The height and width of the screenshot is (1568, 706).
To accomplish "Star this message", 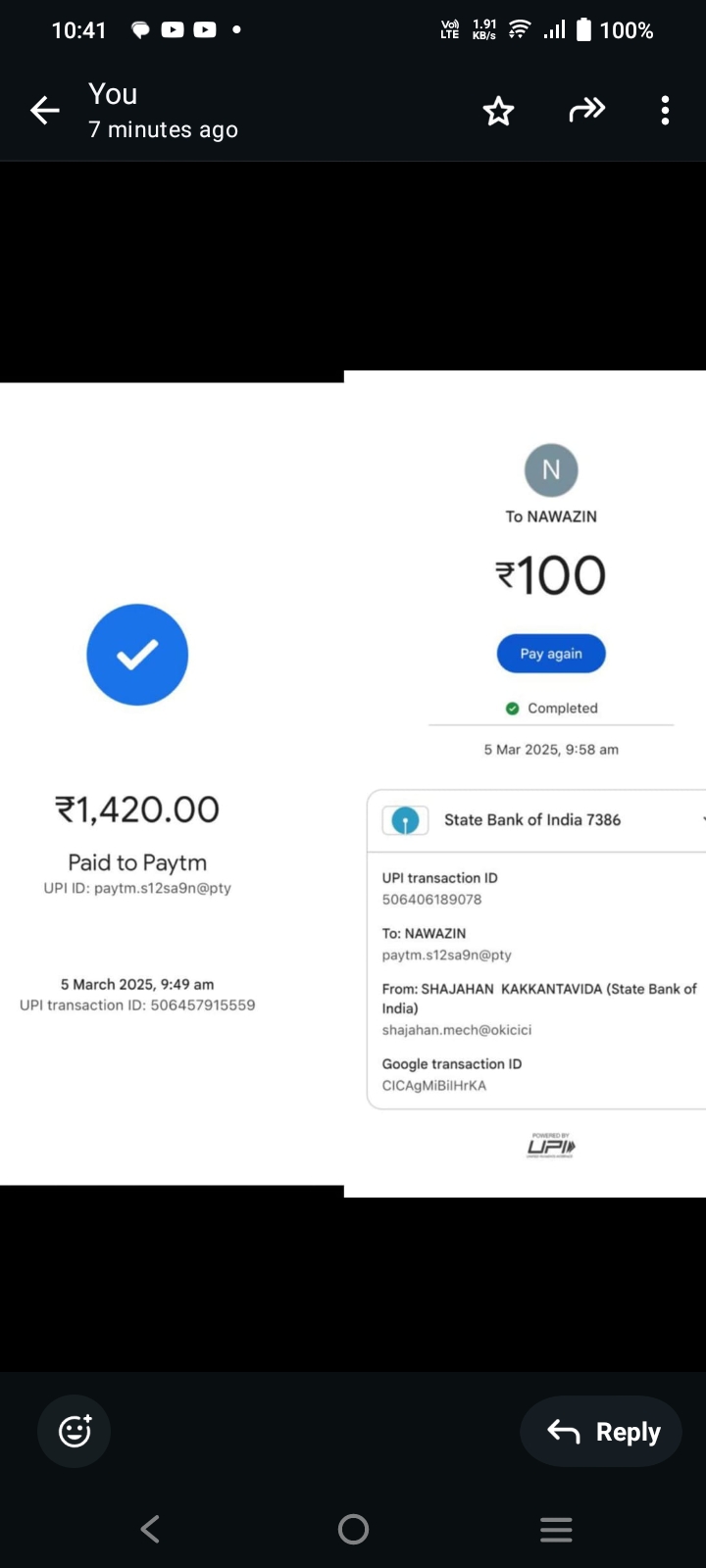I will pos(498,111).
